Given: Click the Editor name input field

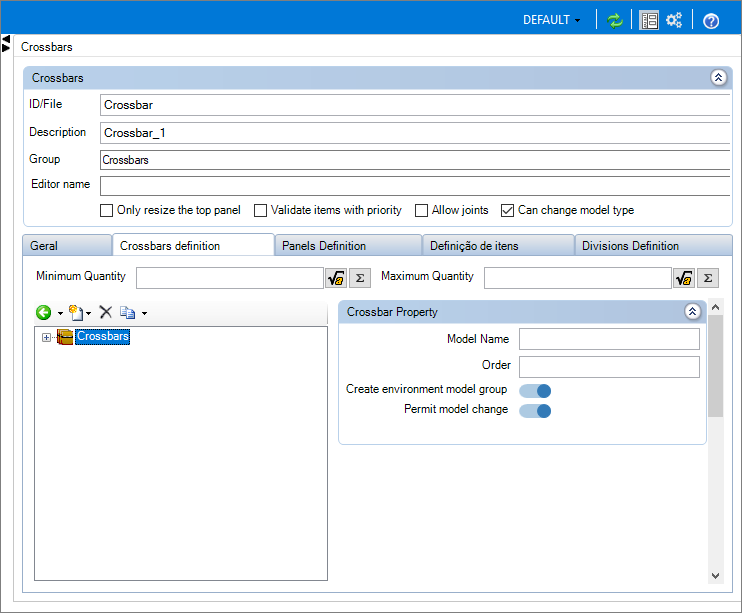Looking at the screenshot, I should click(x=415, y=186).
